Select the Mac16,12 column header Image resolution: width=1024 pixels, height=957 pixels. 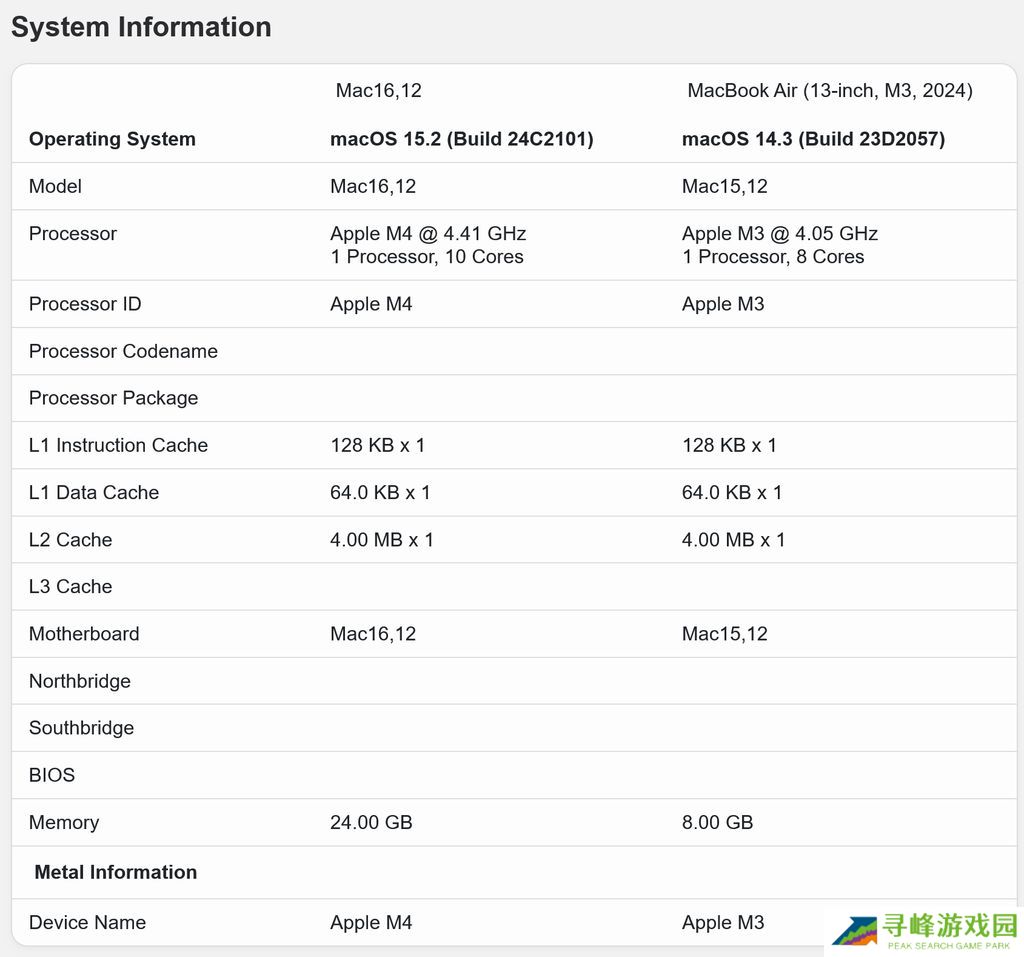click(x=378, y=91)
